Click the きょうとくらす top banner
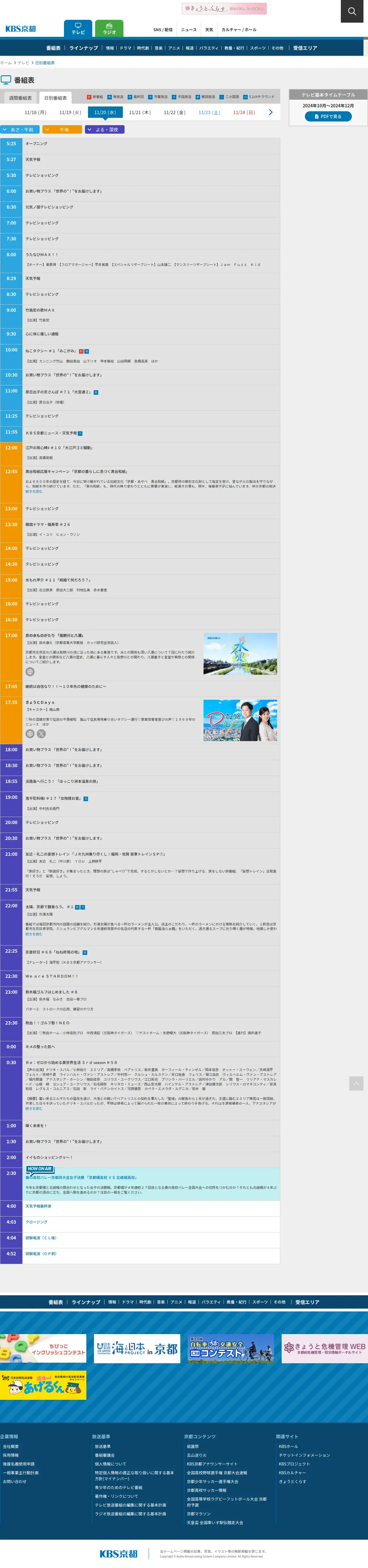This screenshot has height=1568, width=368. (224, 8)
